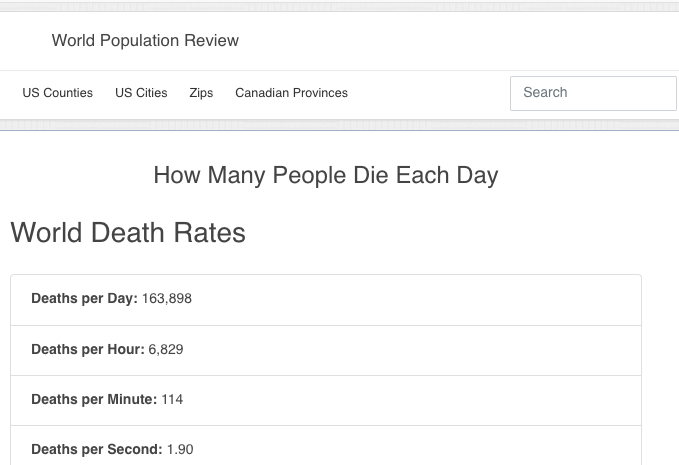Select the 'How Many People Die Each Day' heading

click(x=326, y=175)
